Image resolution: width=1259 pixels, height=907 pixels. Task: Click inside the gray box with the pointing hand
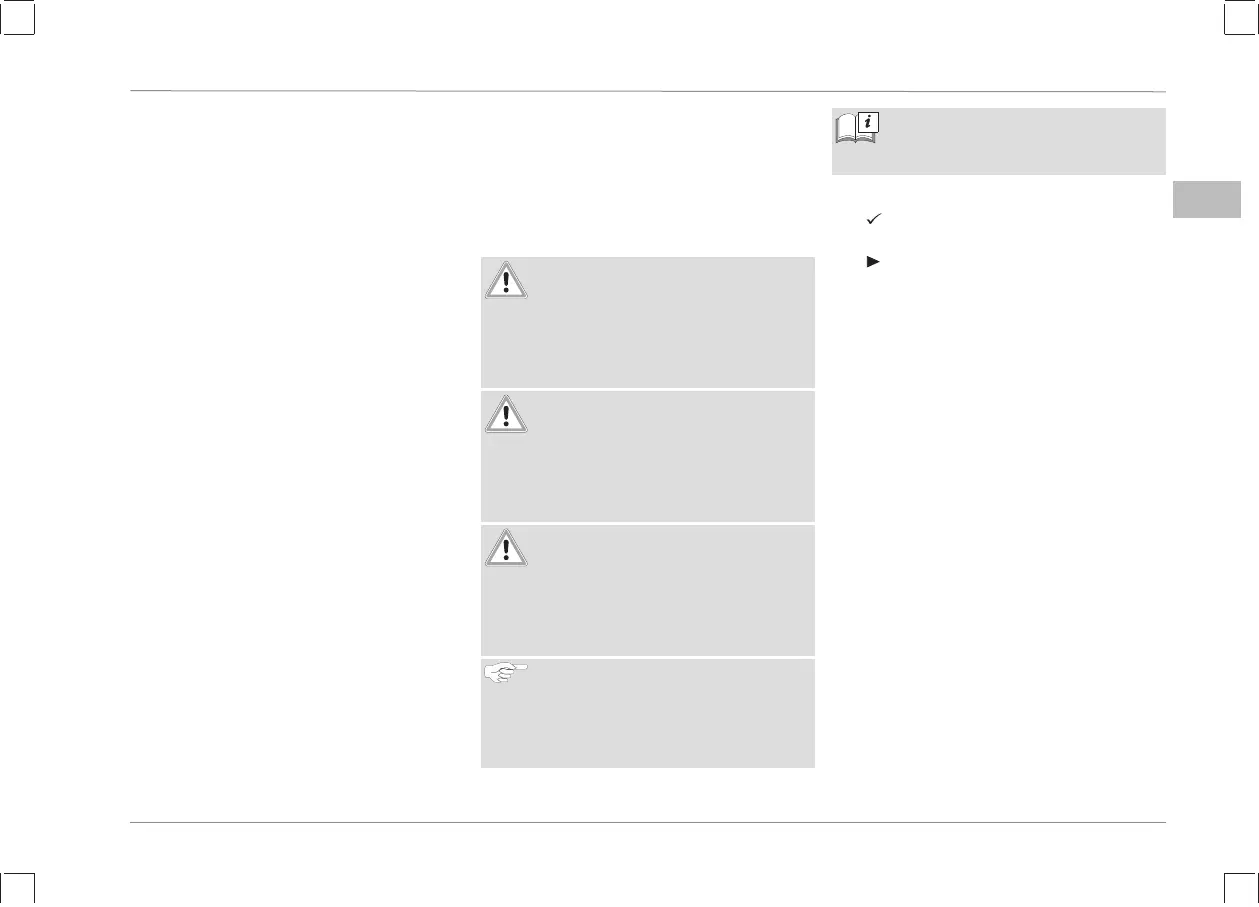[647, 712]
